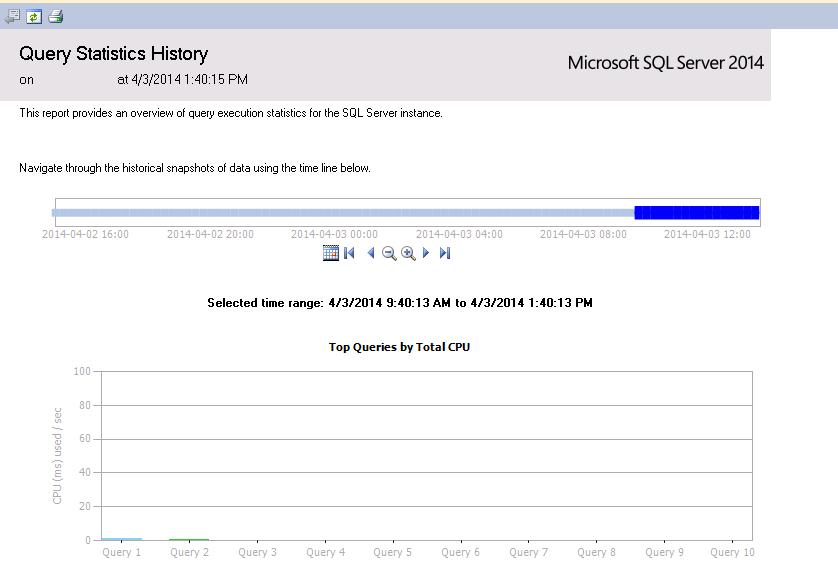Select the Query 10 axis label
838x566 pixels.
732,552
